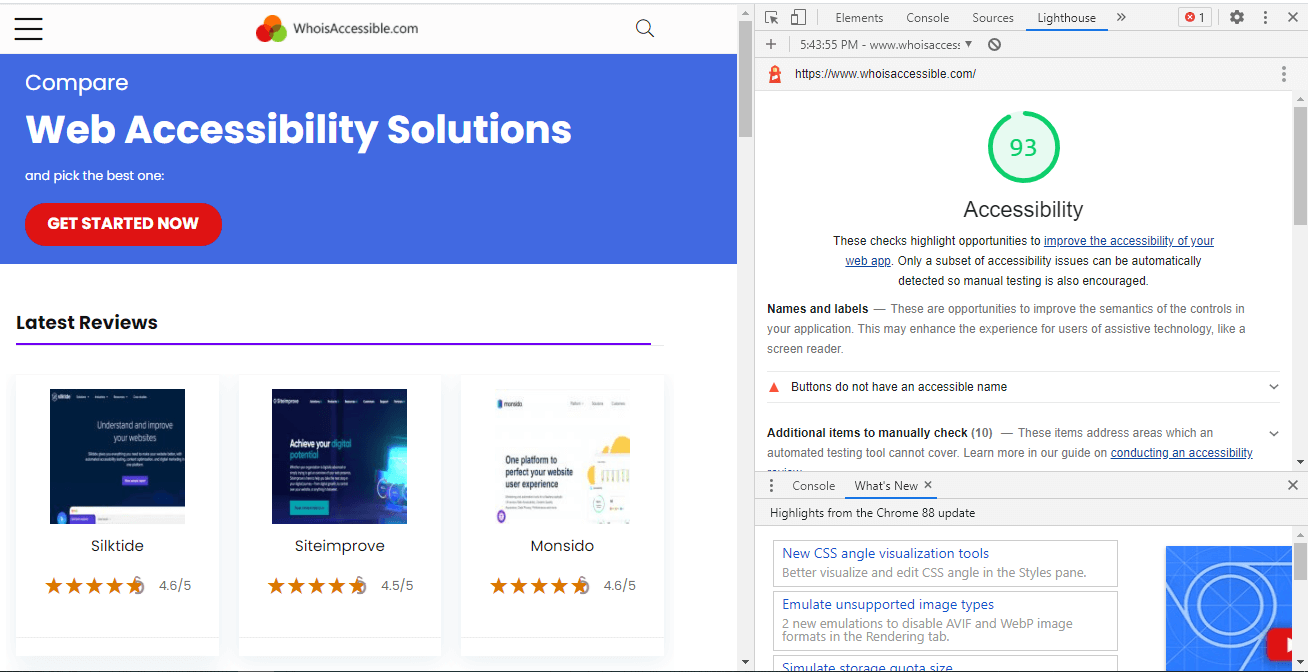Open the Silktide review title
This screenshot has height=672, width=1308.
point(117,546)
